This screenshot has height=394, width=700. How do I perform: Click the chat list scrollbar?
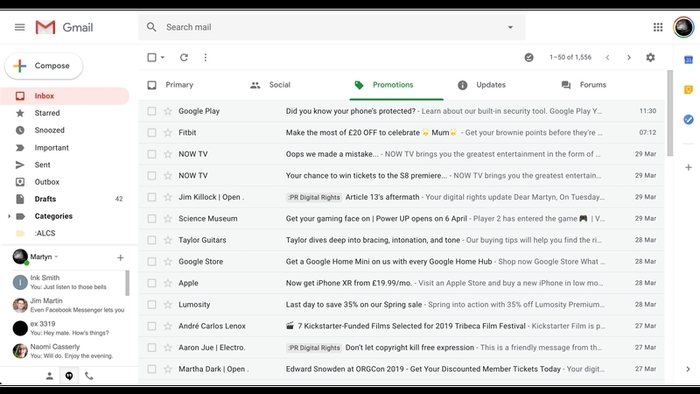[127, 283]
